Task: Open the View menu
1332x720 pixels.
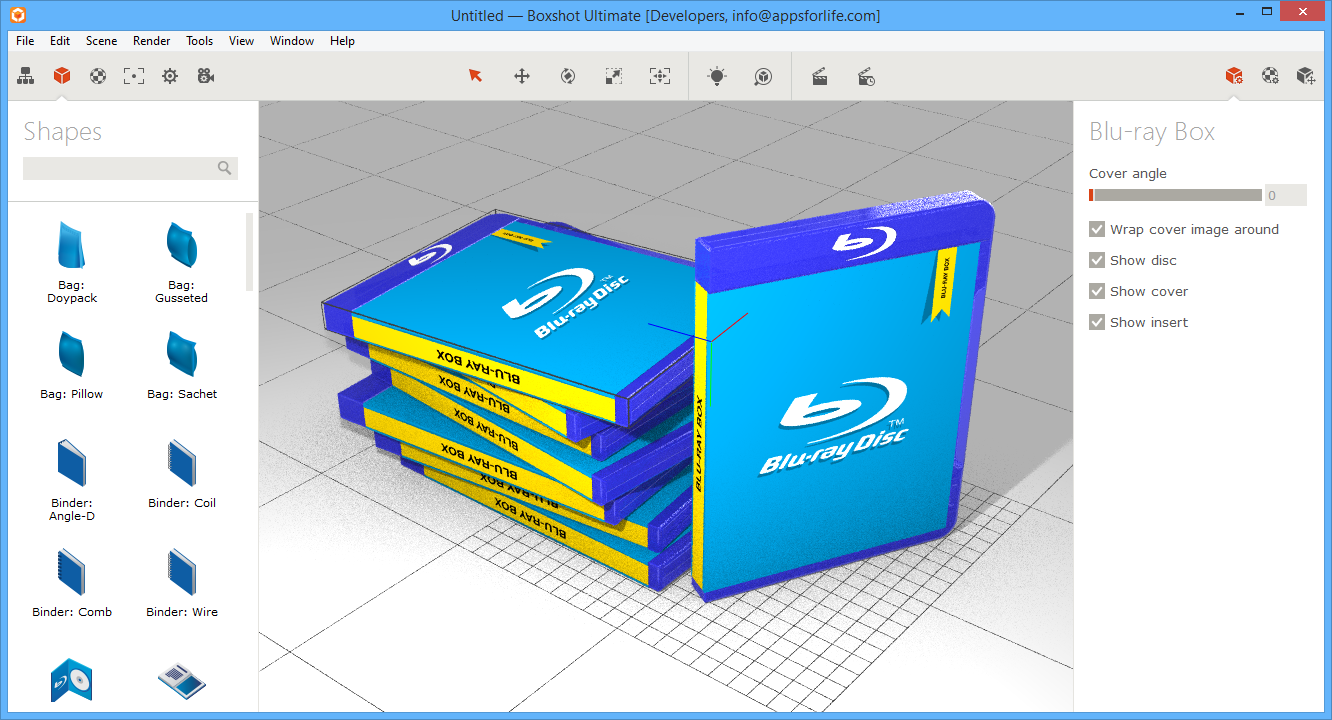Action: coord(241,41)
